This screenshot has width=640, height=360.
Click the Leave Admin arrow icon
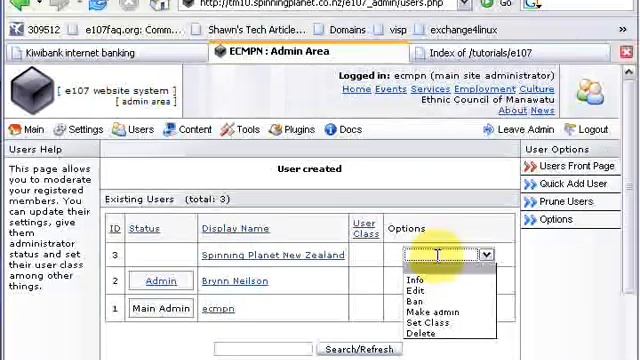488,130
